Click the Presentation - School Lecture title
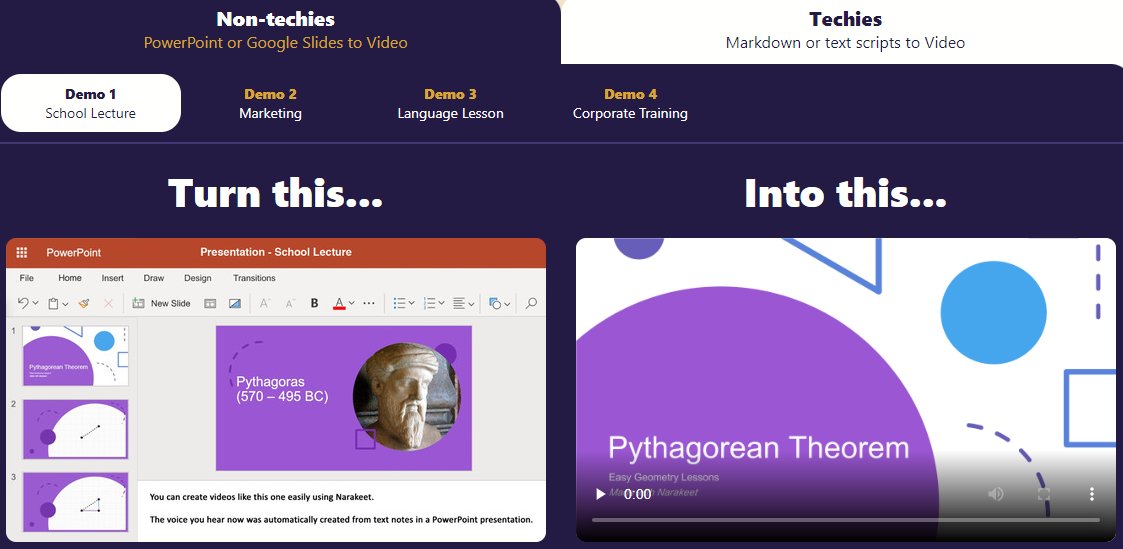Viewport: 1123px width, 549px height. pyautogui.click(x=276, y=252)
